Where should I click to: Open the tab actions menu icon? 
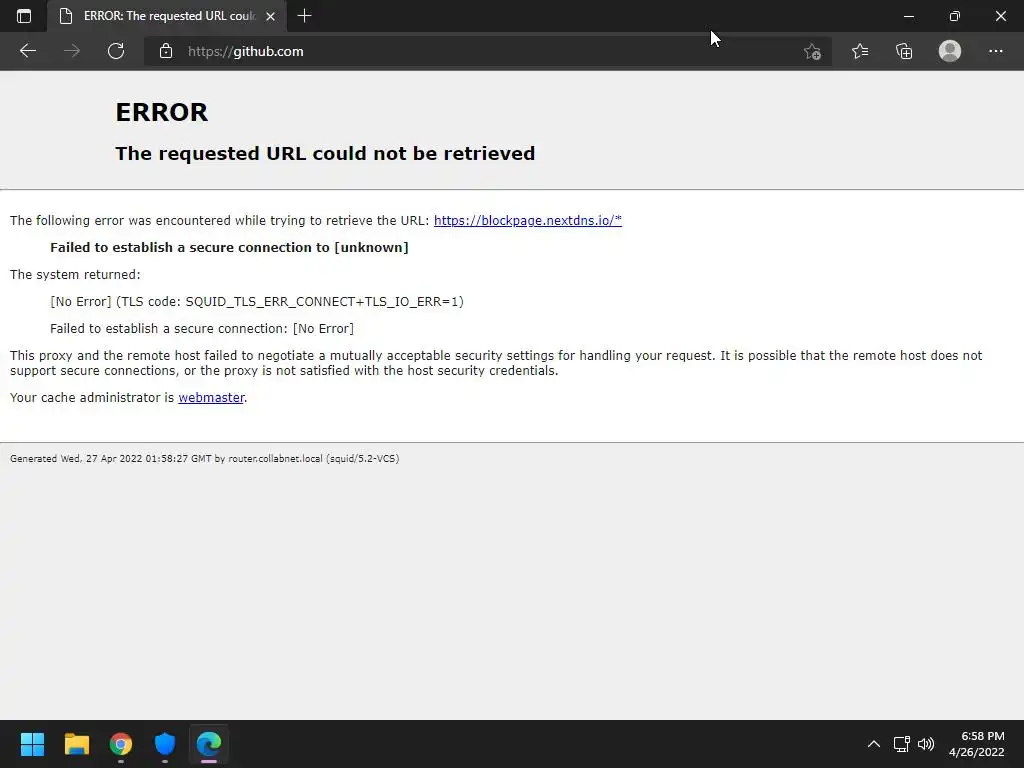click(x=24, y=16)
